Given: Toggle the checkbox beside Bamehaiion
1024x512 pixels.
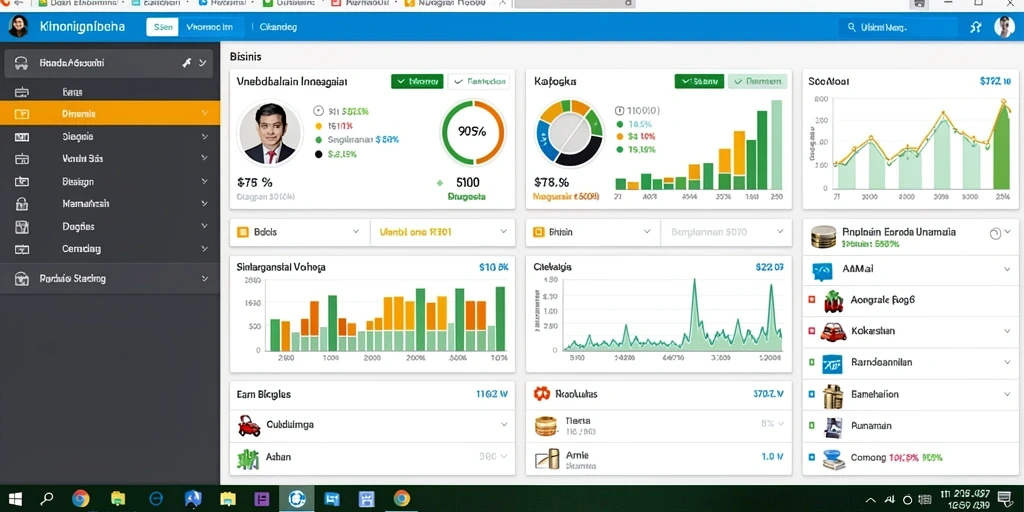Looking at the screenshot, I should click(x=812, y=394).
